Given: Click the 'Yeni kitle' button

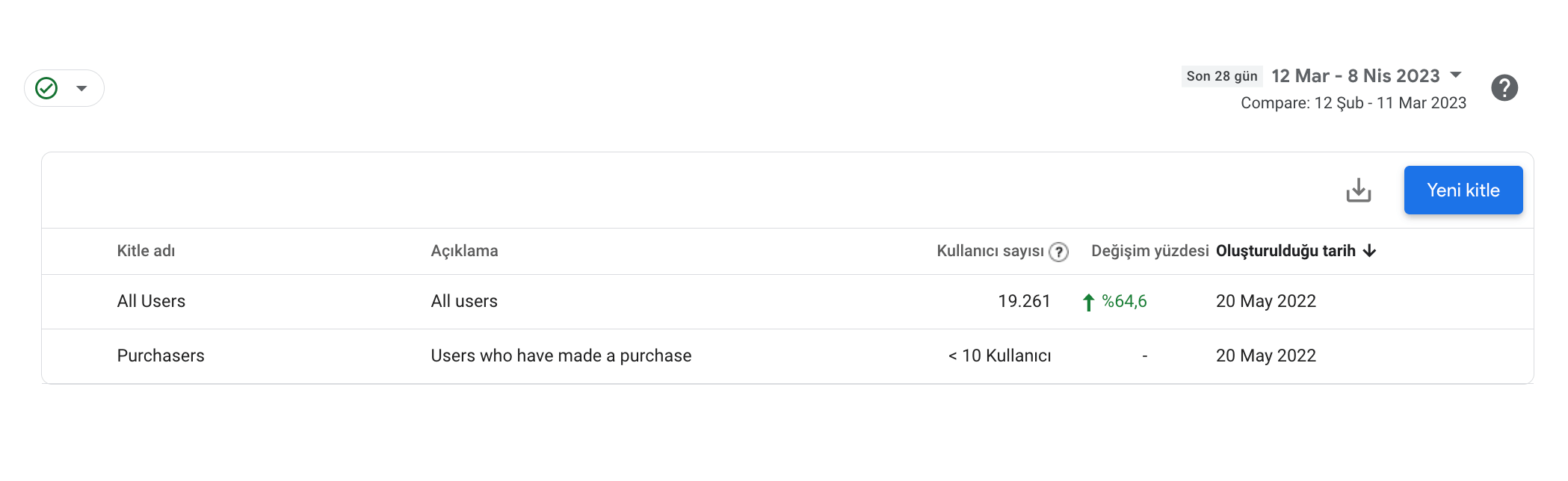Looking at the screenshot, I should click(x=1463, y=190).
